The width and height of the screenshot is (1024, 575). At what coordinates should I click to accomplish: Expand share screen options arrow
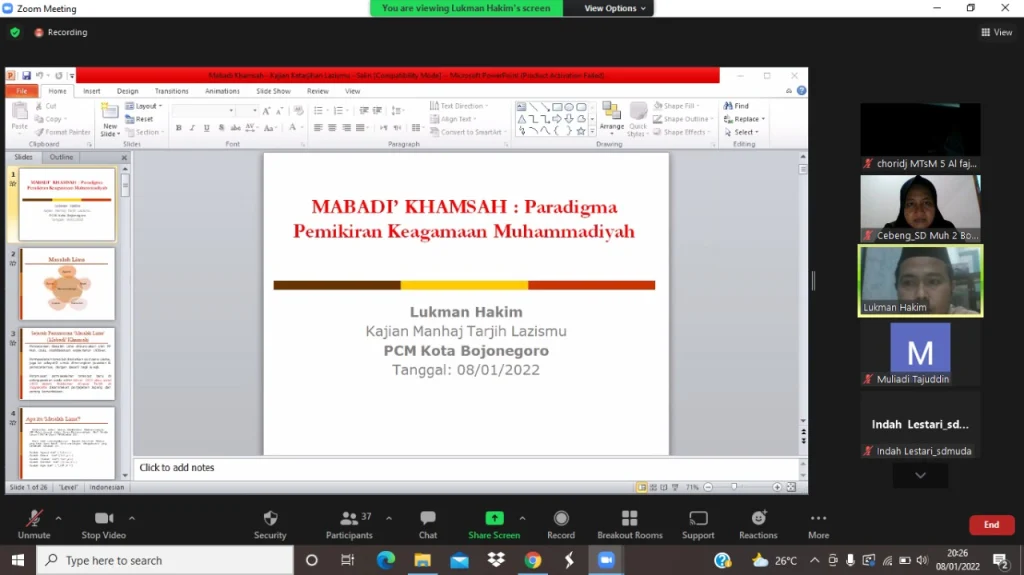click(x=522, y=518)
